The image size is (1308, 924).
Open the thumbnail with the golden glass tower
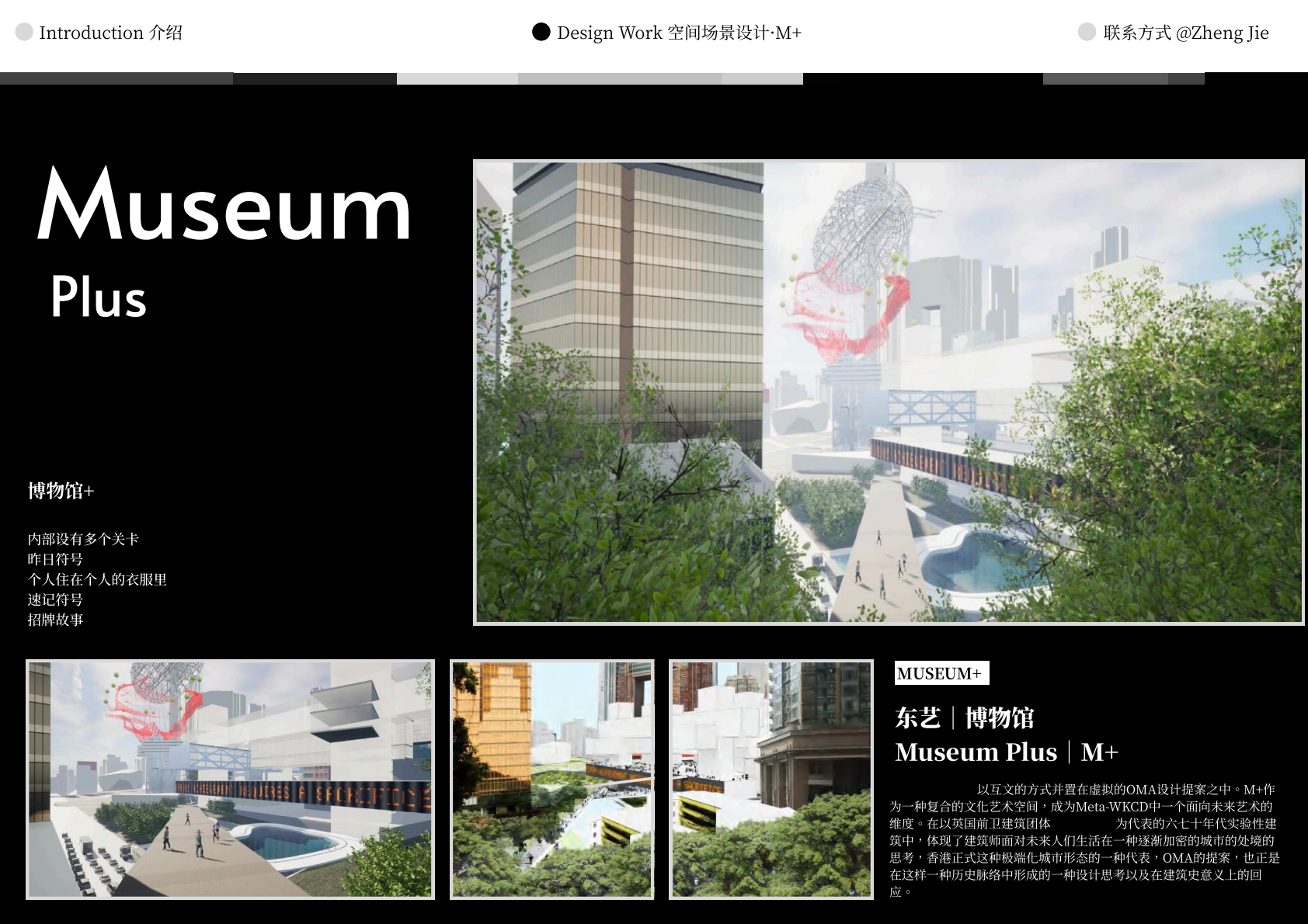551,779
